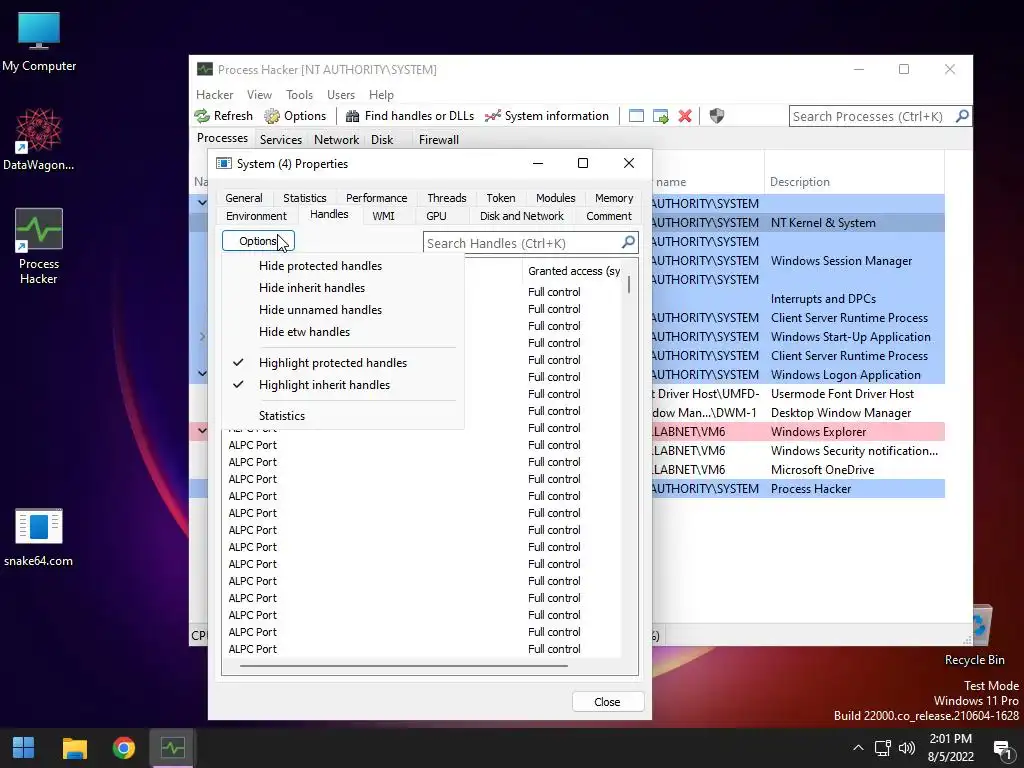The image size is (1024, 768).
Task: Click System Properties window title icon
Action: (x=223, y=163)
